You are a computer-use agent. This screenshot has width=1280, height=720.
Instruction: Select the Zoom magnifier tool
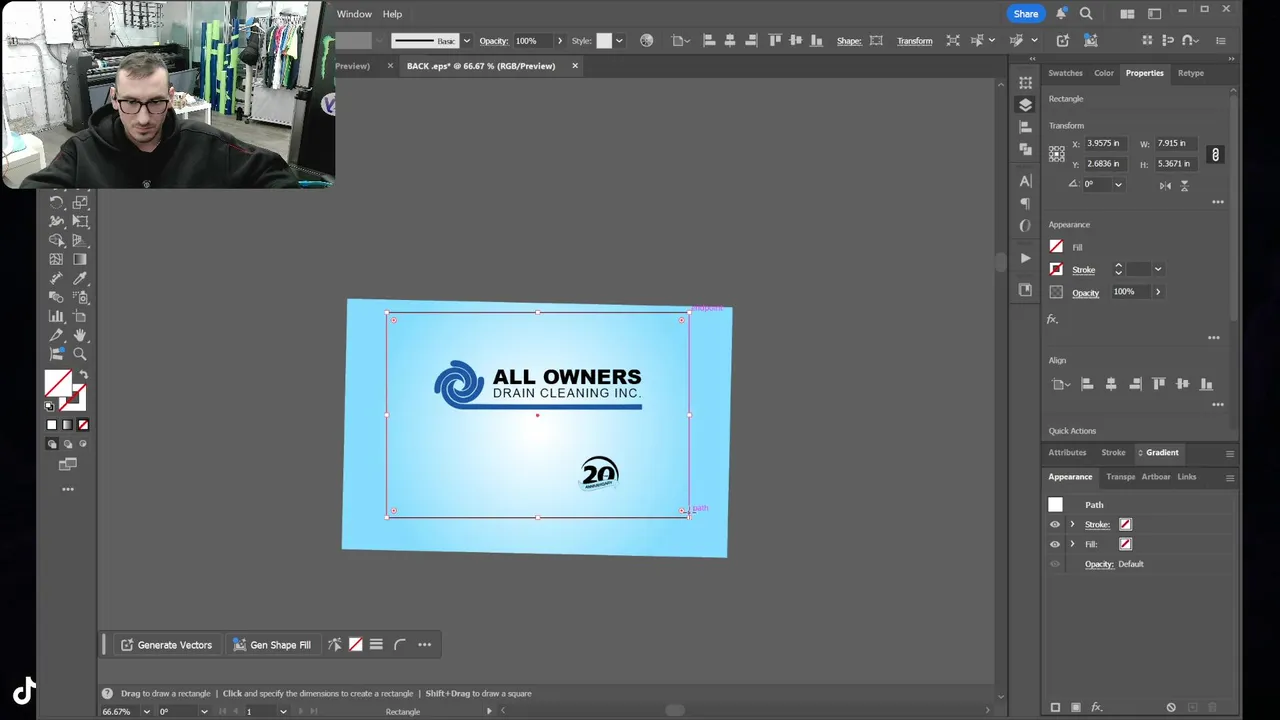[x=80, y=354]
